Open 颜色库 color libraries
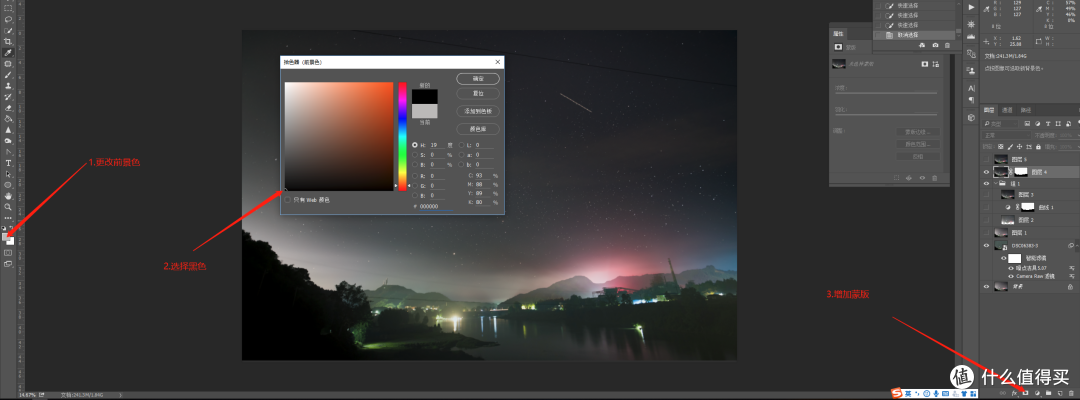1080x400 pixels. pyautogui.click(x=477, y=129)
